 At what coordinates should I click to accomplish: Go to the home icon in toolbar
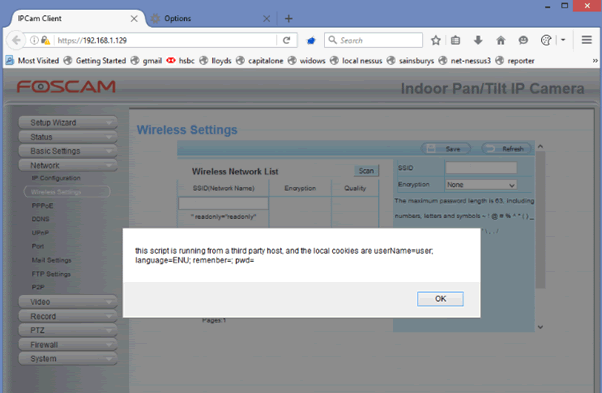[501, 40]
